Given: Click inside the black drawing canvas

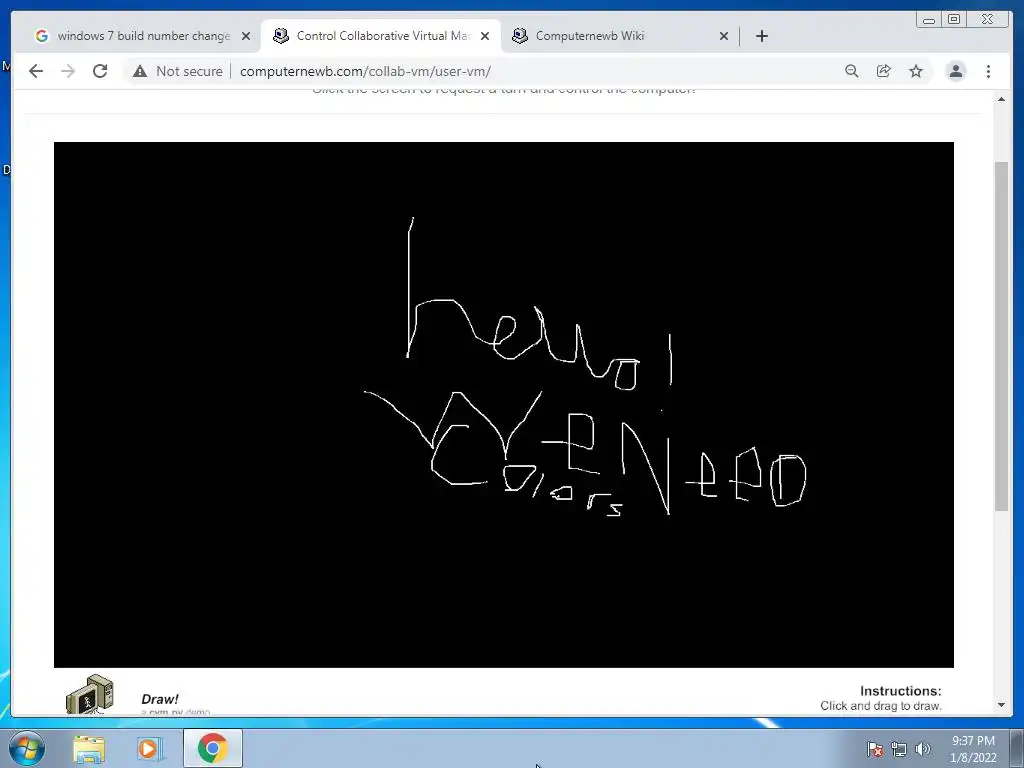Looking at the screenshot, I should (x=504, y=405).
